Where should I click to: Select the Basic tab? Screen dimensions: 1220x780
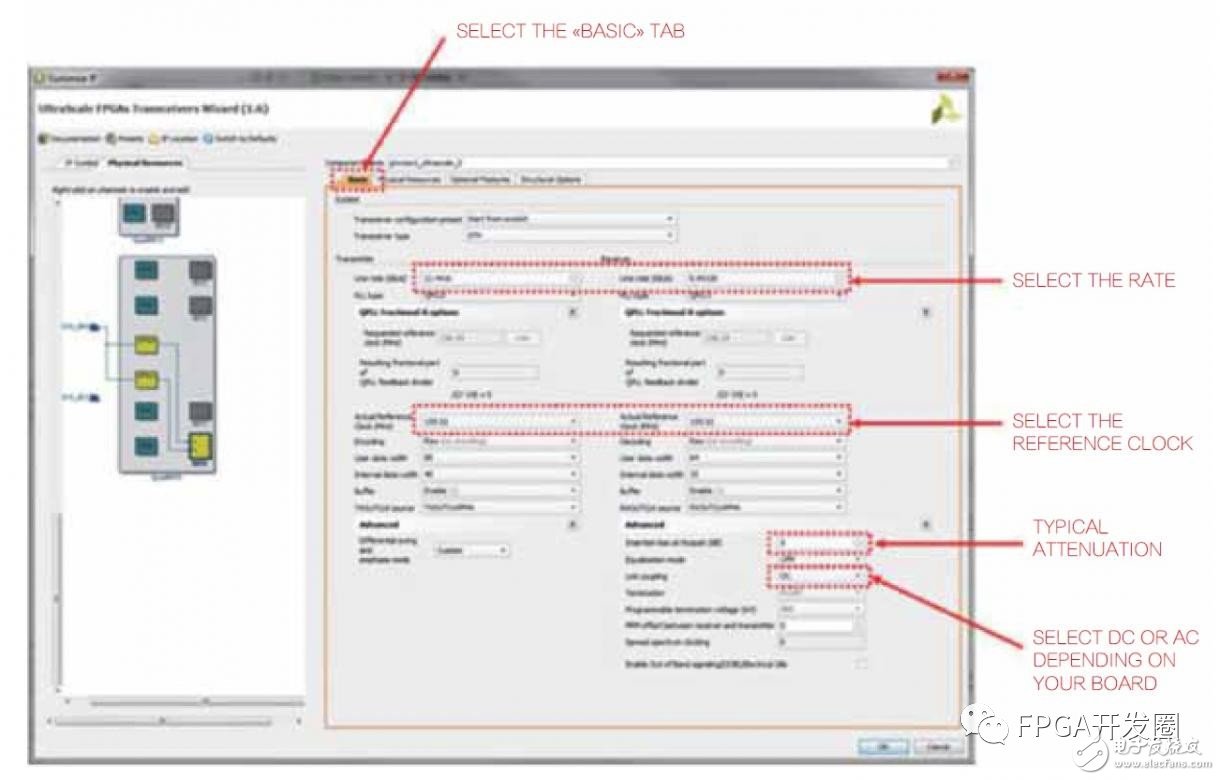click(356, 180)
